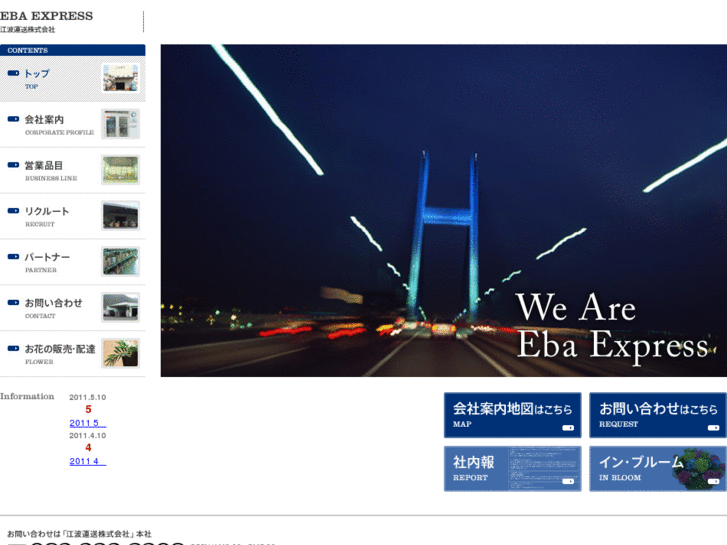Image resolution: width=727 pixels, height=545 pixels.
Task: Click the パートナー thumbnail image
Action: 121,262
